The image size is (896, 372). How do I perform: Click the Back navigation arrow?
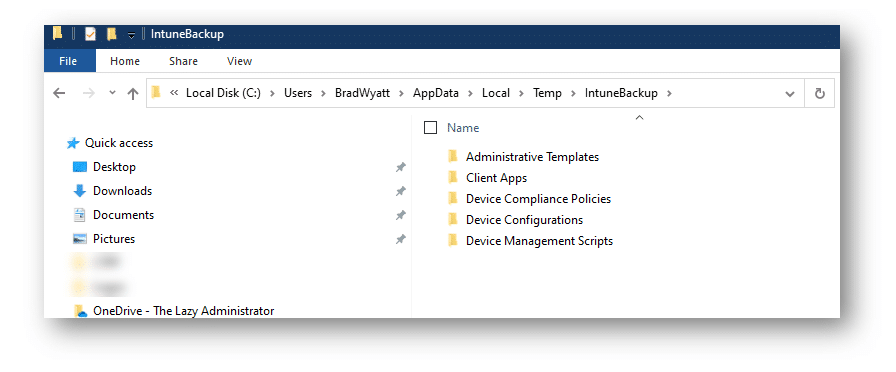[59, 93]
